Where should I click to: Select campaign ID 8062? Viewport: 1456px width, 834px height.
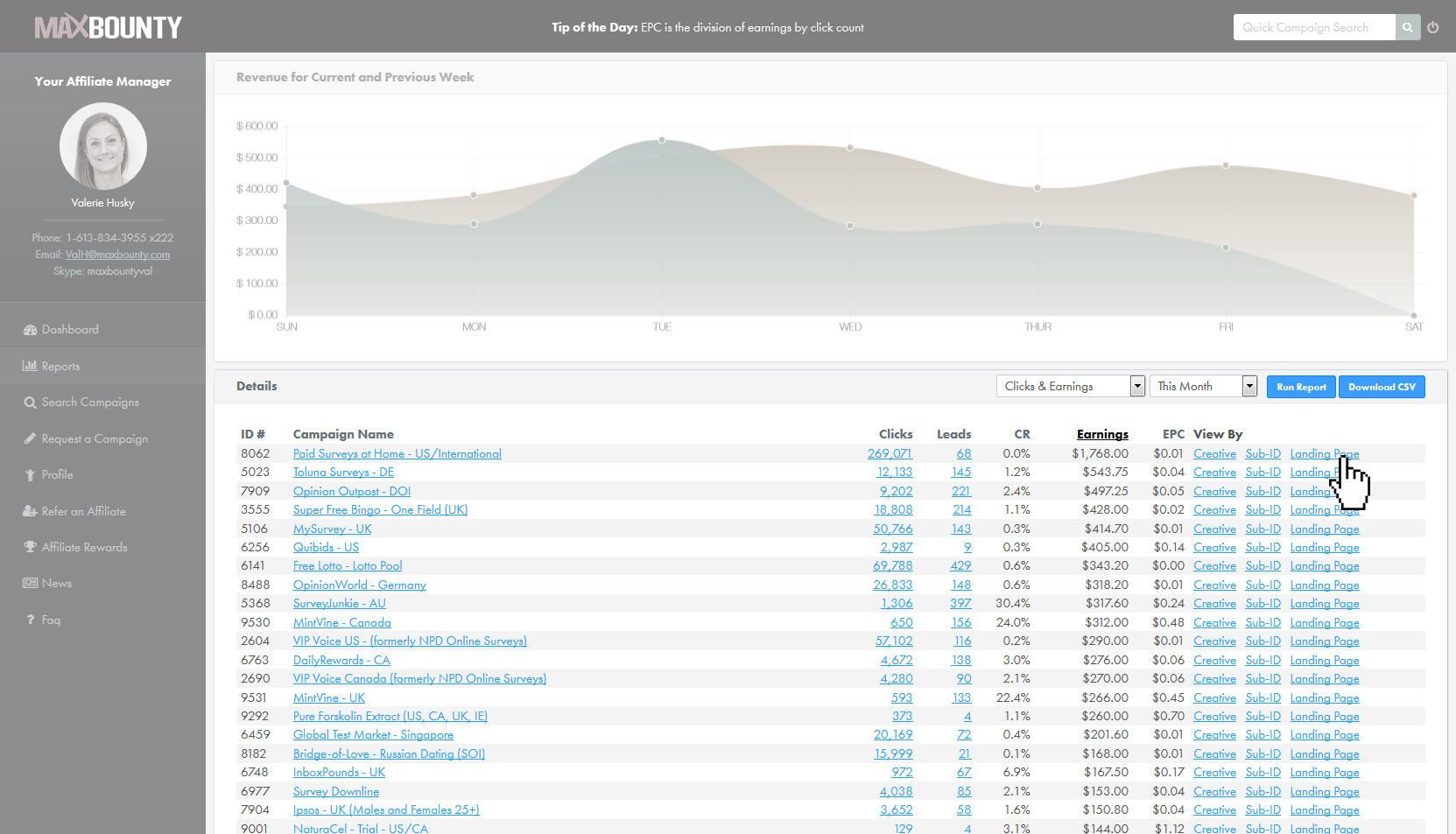pos(256,453)
